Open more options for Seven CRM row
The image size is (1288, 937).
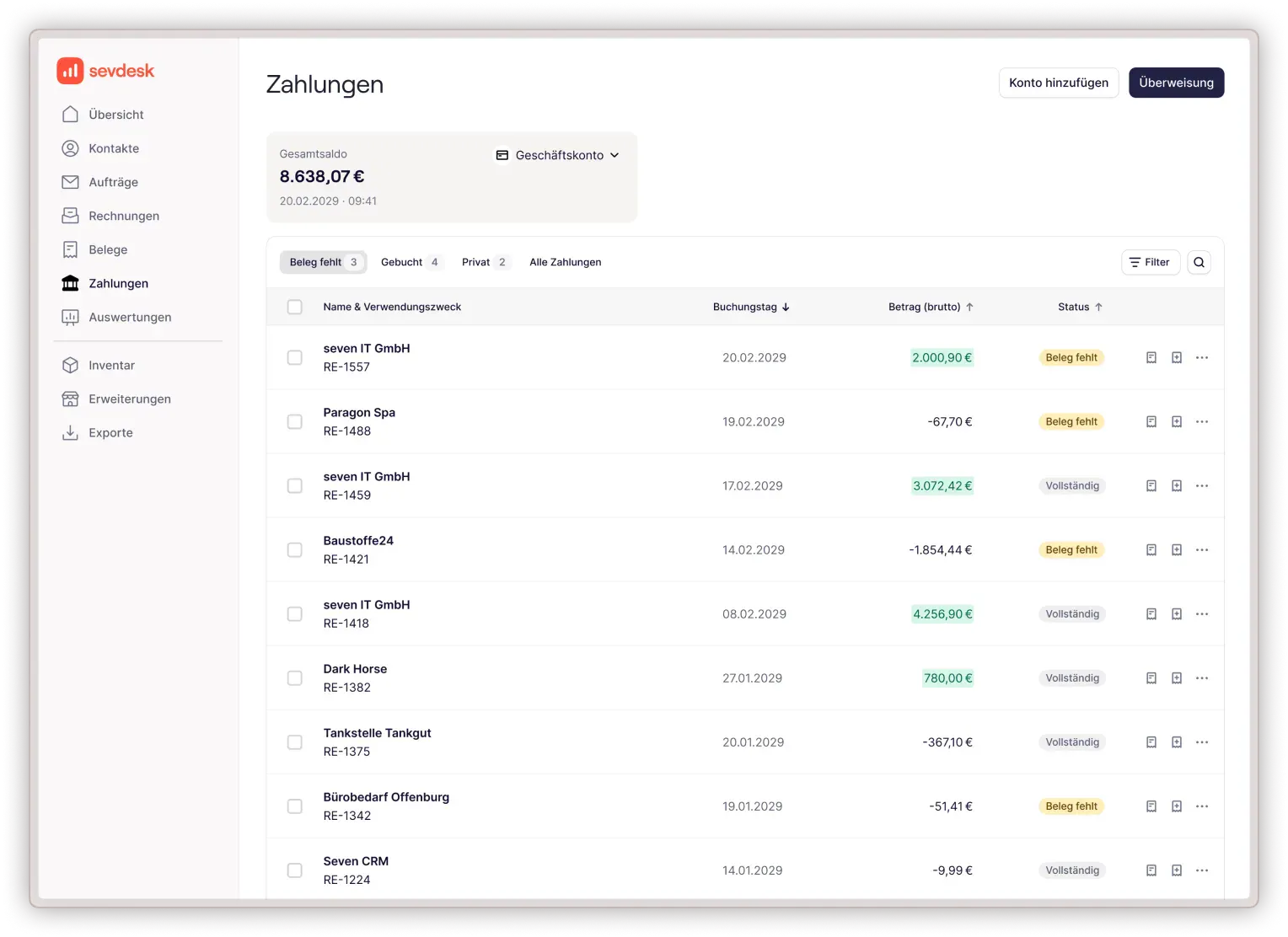click(x=1202, y=870)
